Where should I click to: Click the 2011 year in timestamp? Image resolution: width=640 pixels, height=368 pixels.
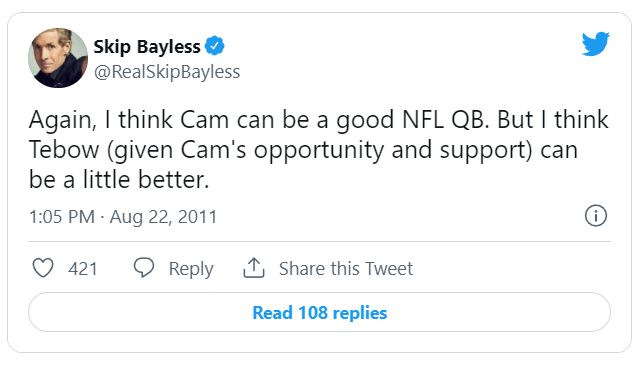[x=198, y=217]
